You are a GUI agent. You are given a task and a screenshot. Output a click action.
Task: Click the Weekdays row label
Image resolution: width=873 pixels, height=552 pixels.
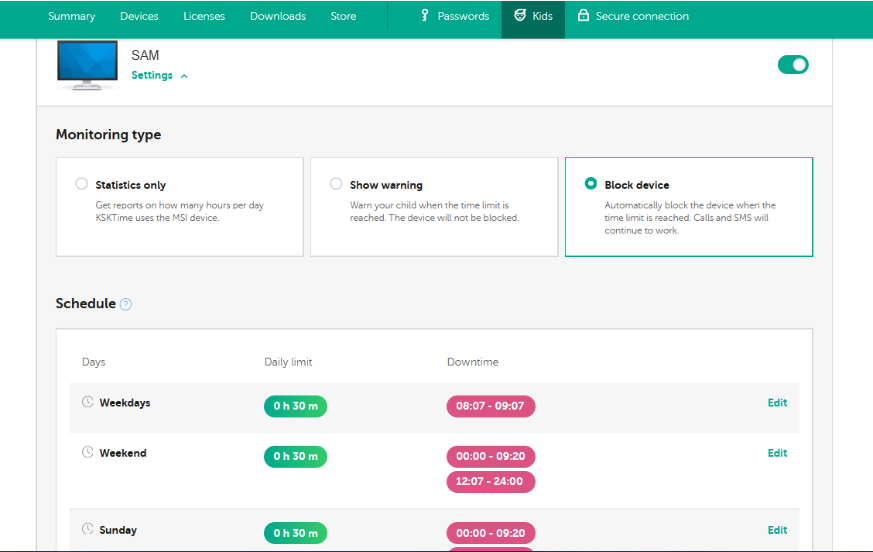tap(125, 403)
